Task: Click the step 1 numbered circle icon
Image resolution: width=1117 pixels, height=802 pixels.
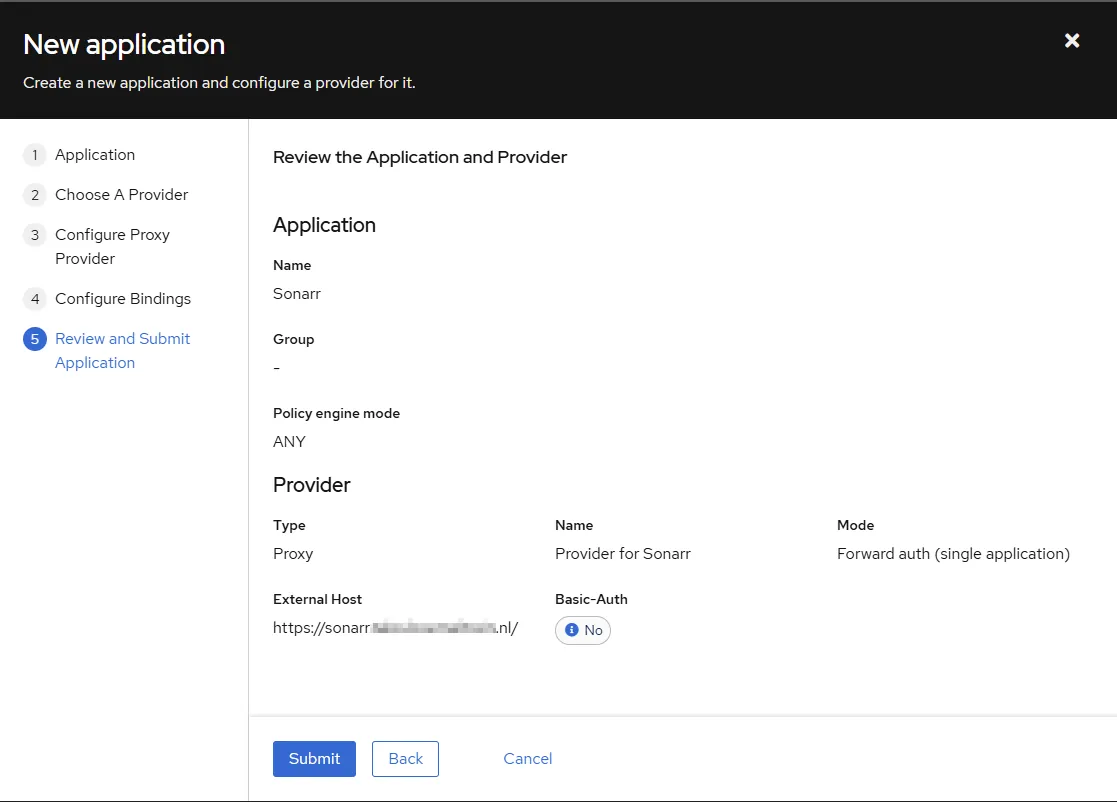Action: [34, 155]
